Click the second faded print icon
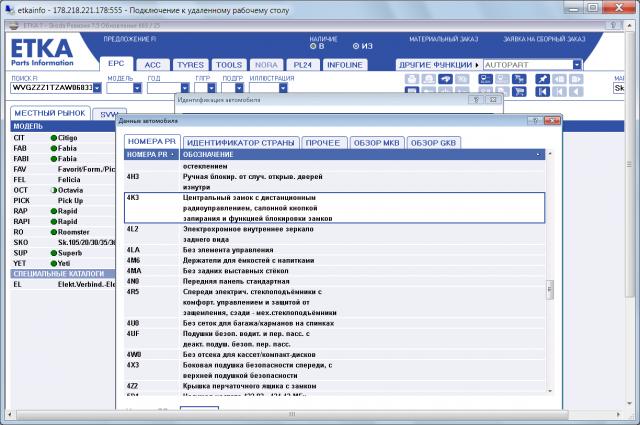 tap(428, 79)
